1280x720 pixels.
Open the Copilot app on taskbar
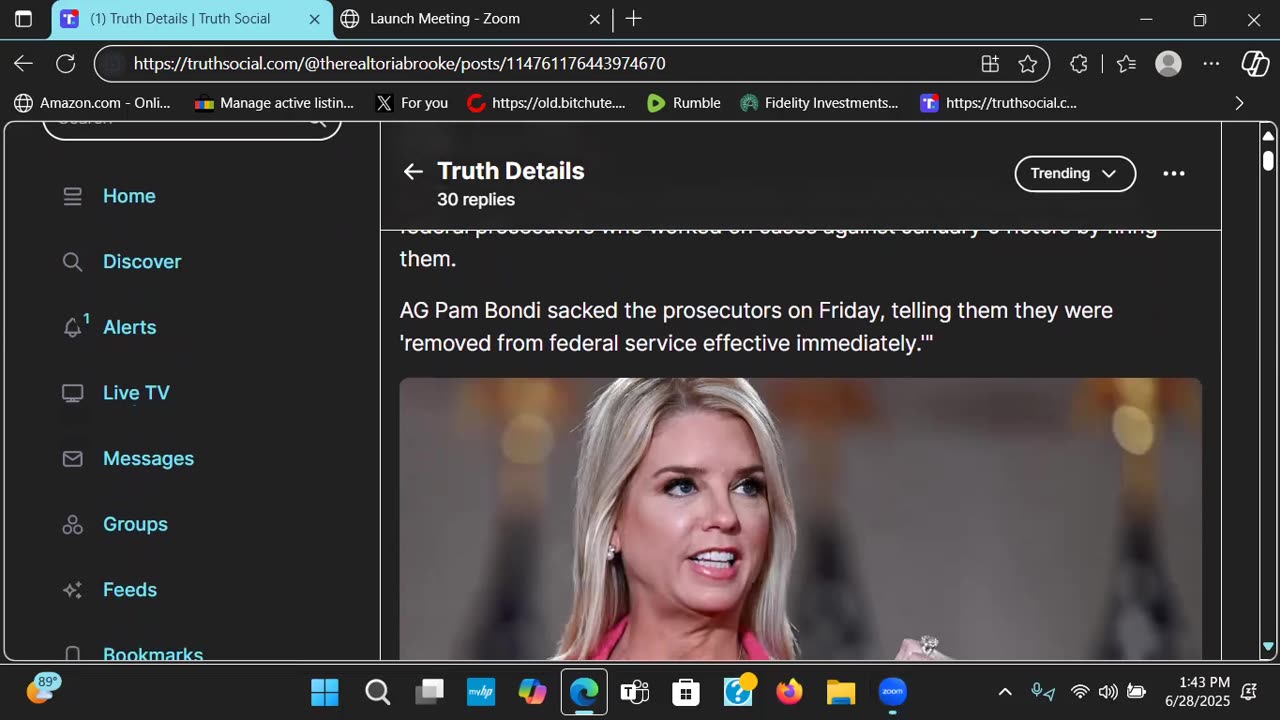click(x=532, y=692)
